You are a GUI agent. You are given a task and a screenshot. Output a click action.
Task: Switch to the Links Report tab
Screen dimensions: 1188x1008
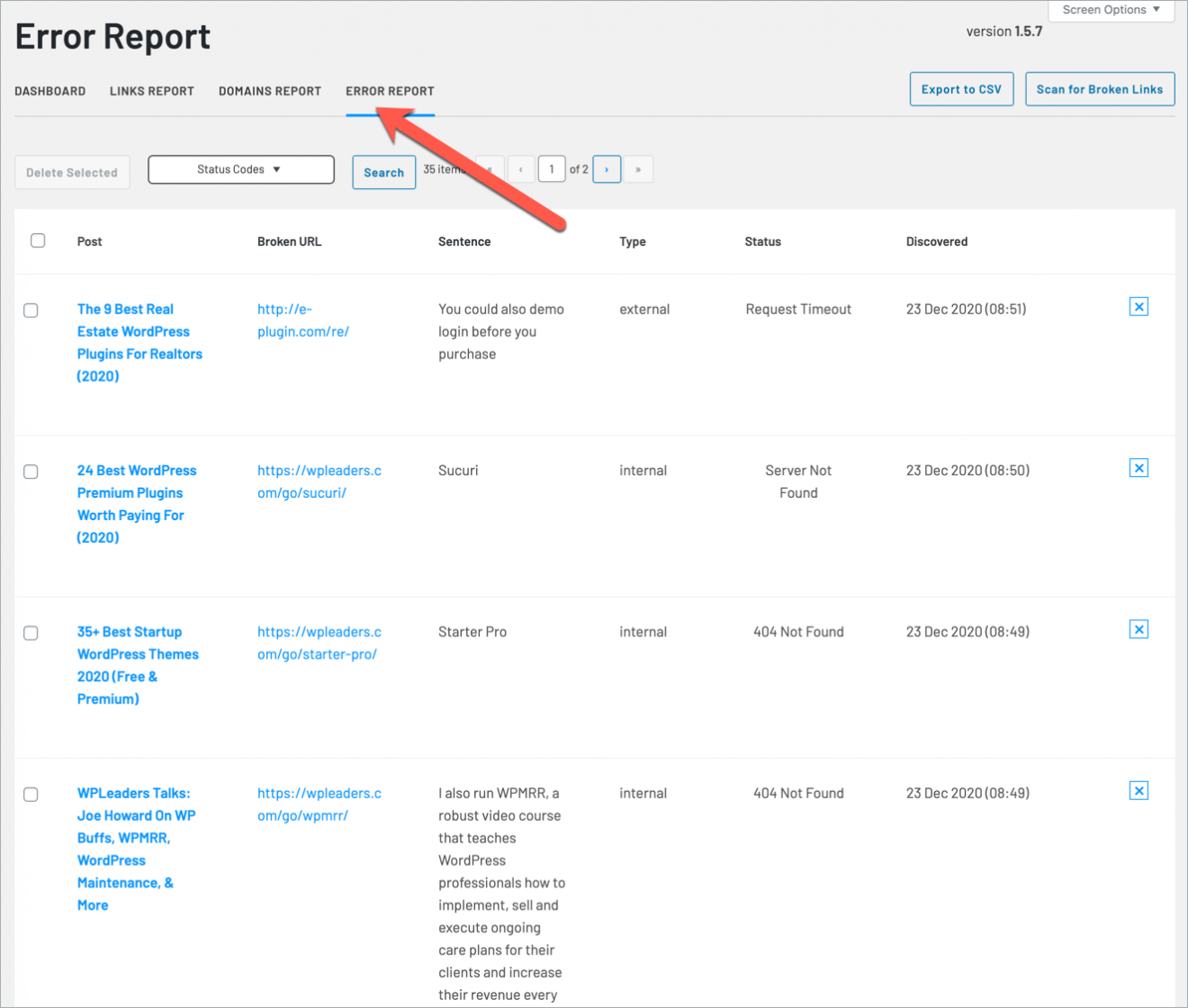[x=151, y=91]
